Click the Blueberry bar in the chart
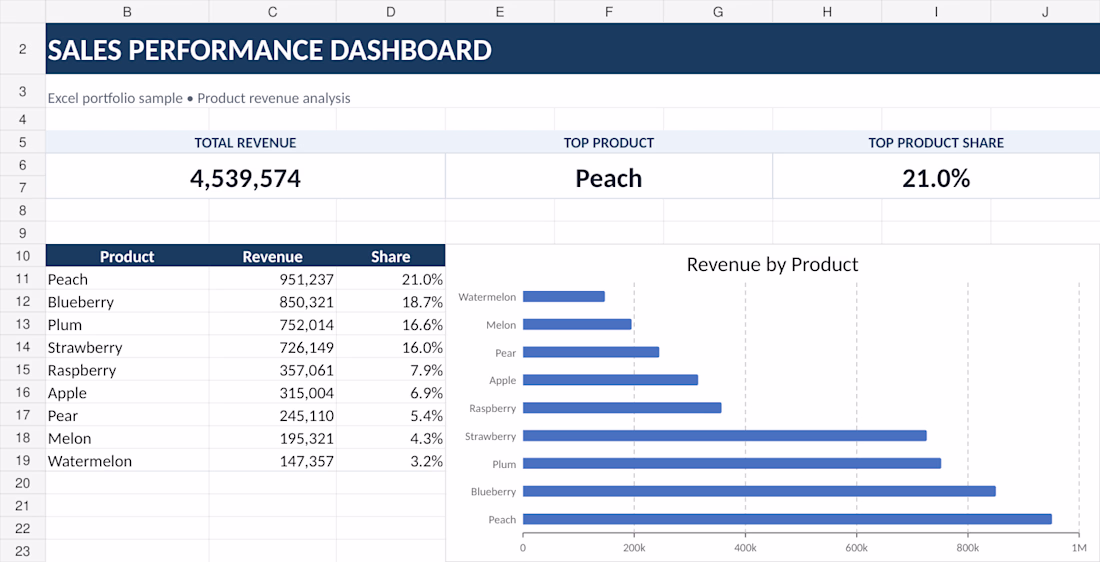The width and height of the screenshot is (1100, 562). pyautogui.click(x=759, y=491)
